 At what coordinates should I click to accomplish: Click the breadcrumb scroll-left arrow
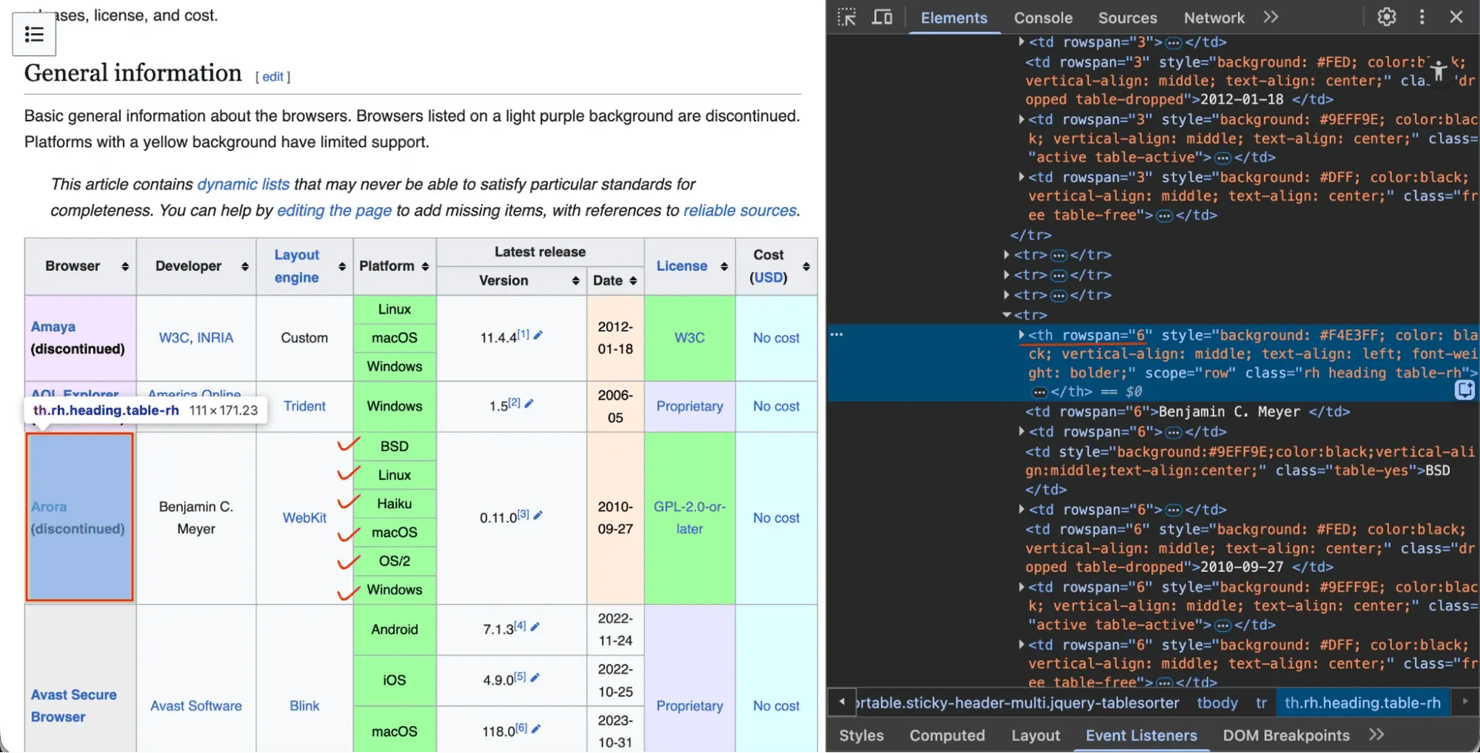[842, 702]
